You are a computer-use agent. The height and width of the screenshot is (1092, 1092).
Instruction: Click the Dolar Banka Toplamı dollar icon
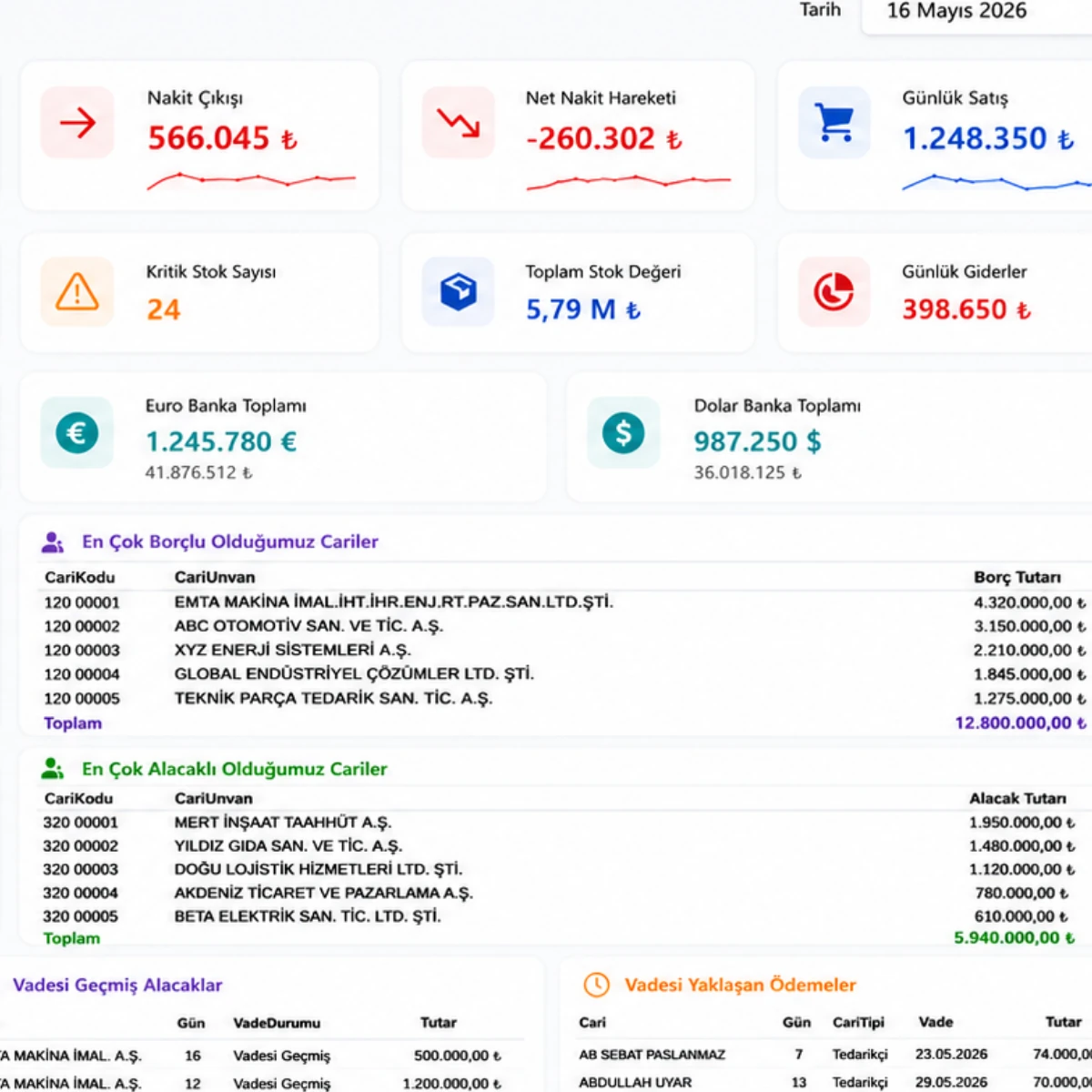pyautogui.click(x=623, y=432)
